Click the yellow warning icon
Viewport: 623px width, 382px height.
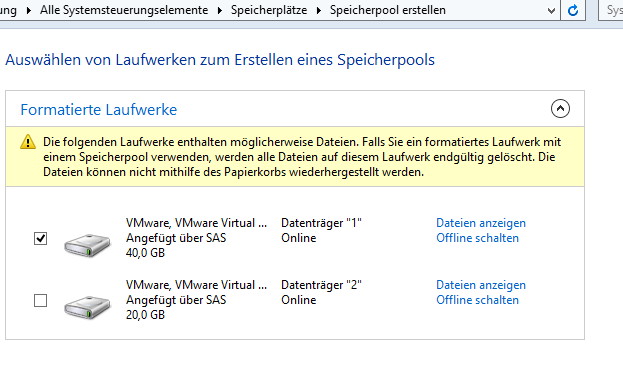pyautogui.click(x=28, y=142)
